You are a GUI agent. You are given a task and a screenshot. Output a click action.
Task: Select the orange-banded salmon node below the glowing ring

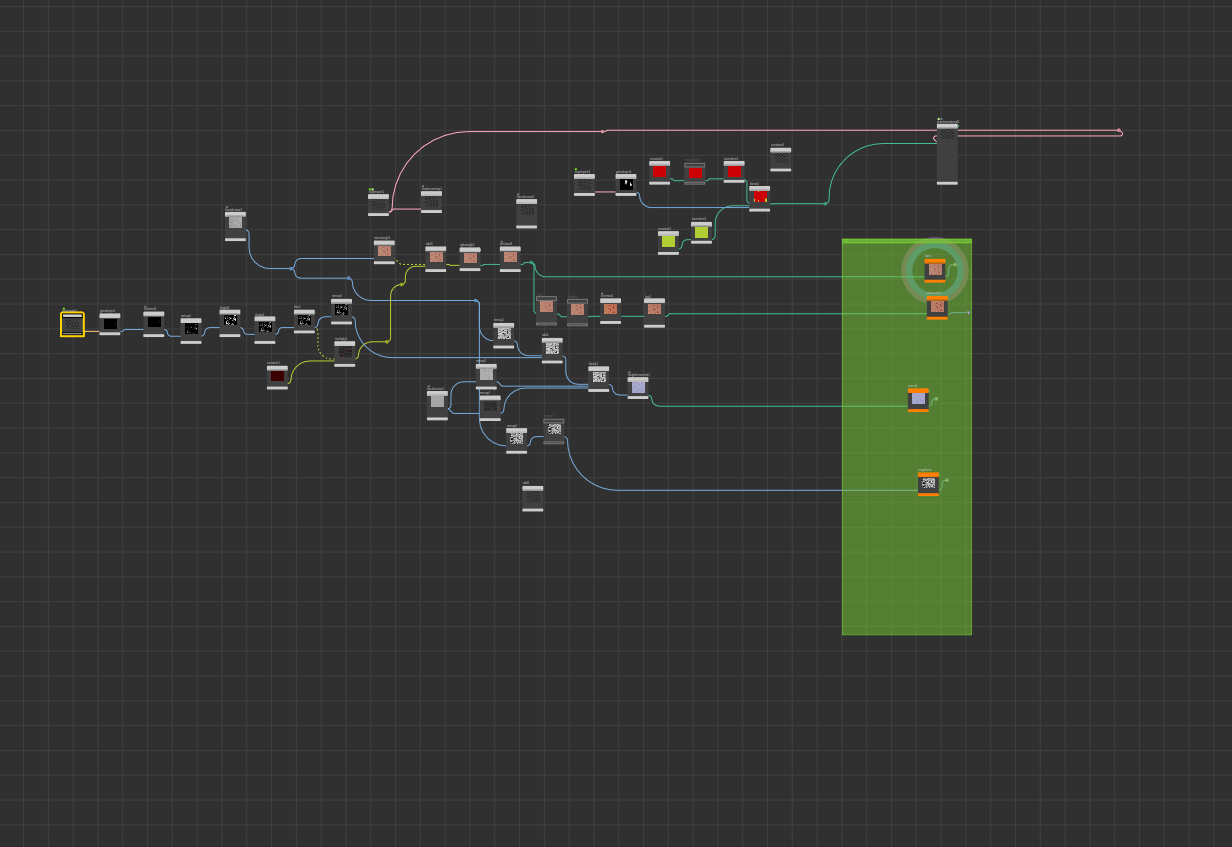pyautogui.click(x=937, y=307)
